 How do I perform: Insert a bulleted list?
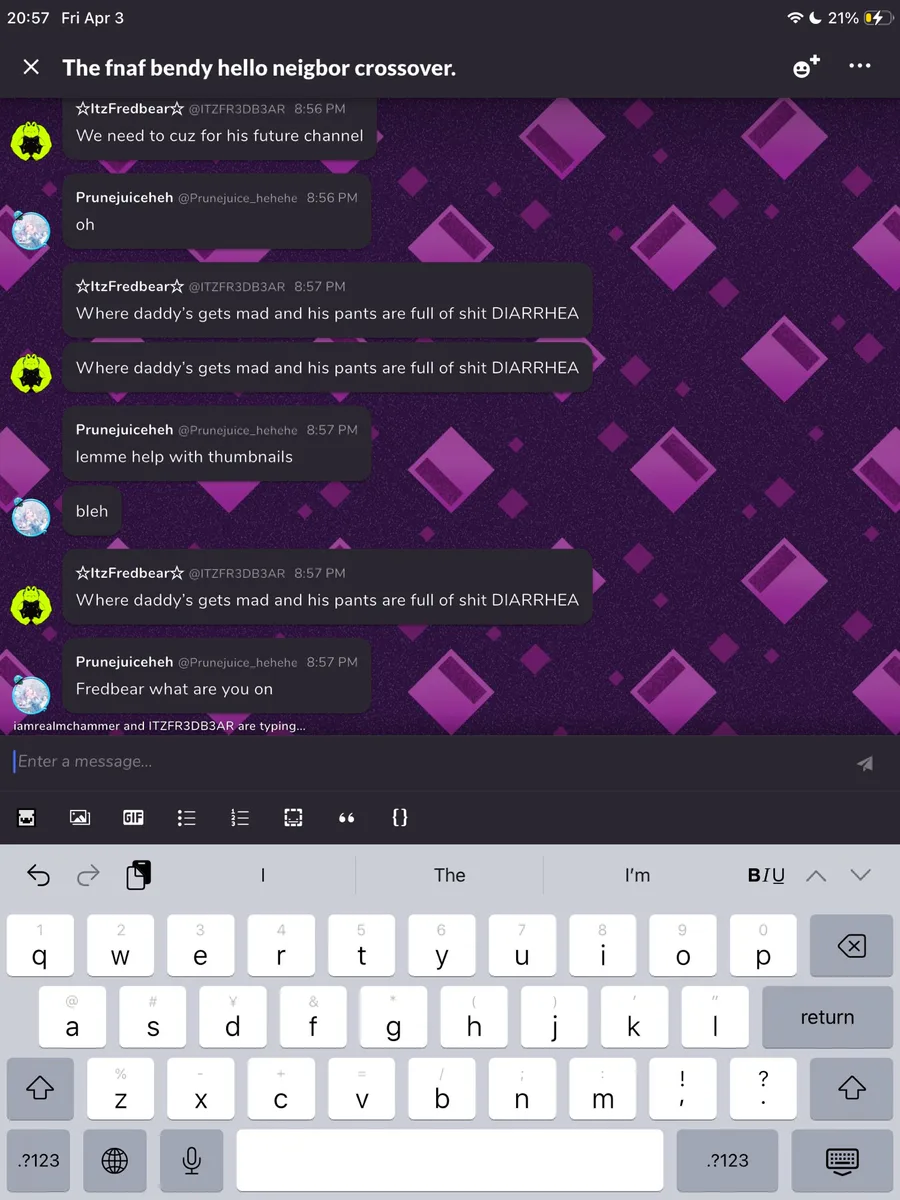click(186, 817)
